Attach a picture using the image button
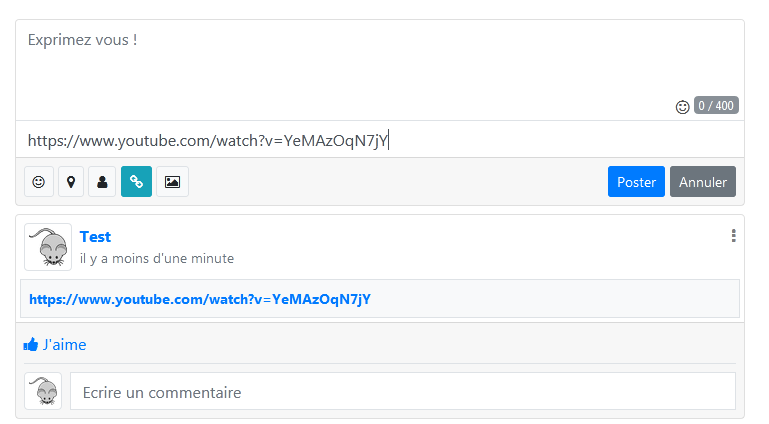This screenshot has width=769, height=424. [172, 182]
